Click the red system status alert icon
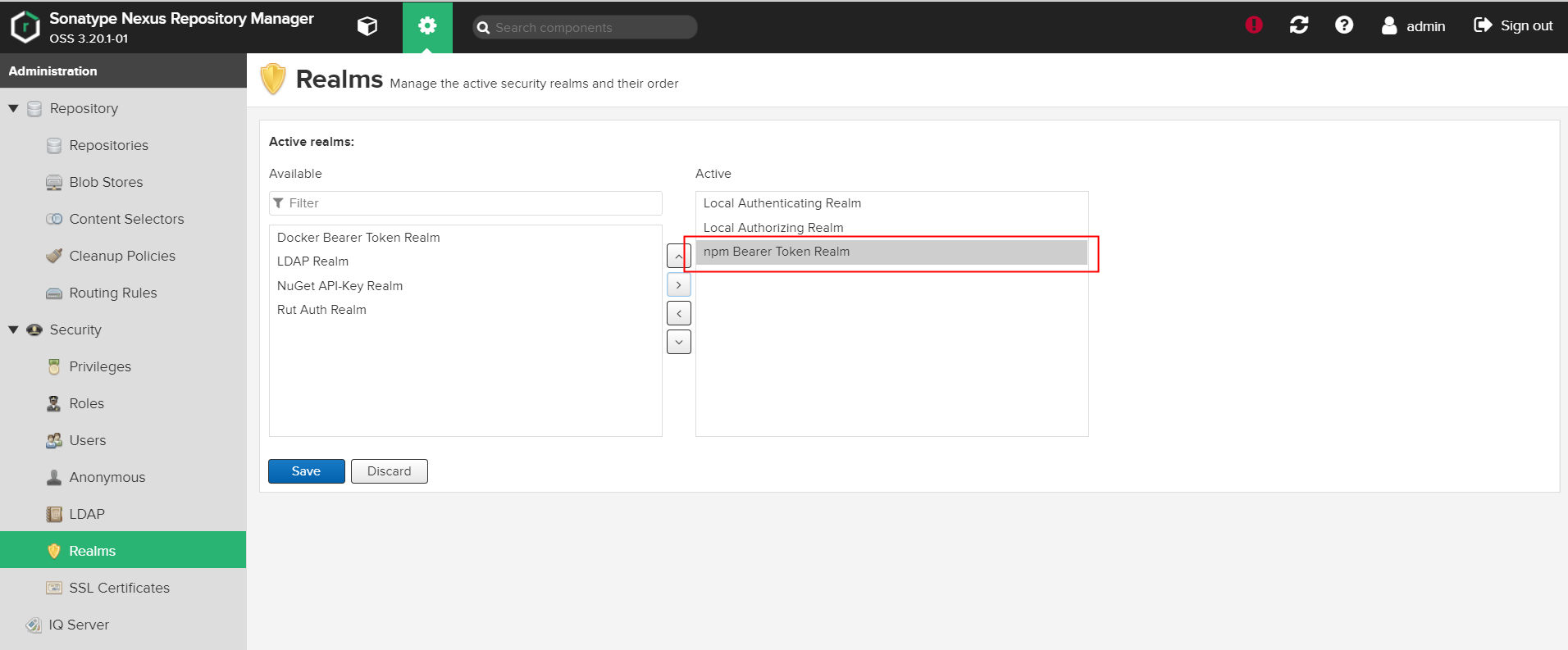This screenshot has width=1568, height=650. point(1254,25)
